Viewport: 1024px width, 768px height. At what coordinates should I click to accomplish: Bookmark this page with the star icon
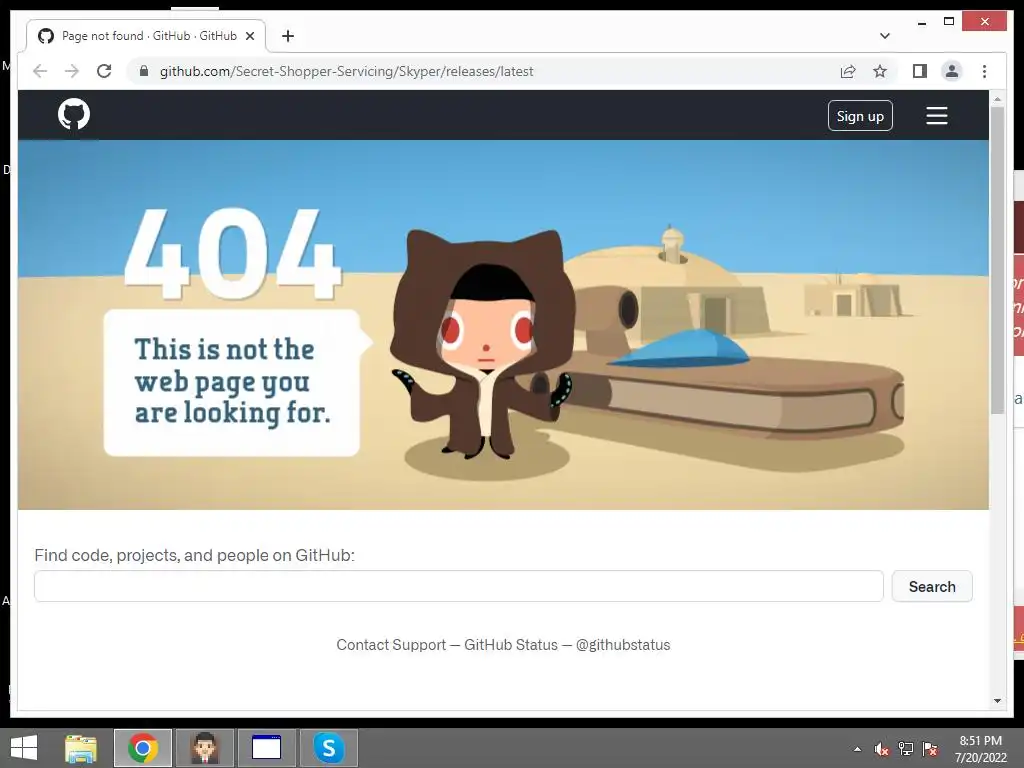coord(880,71)
